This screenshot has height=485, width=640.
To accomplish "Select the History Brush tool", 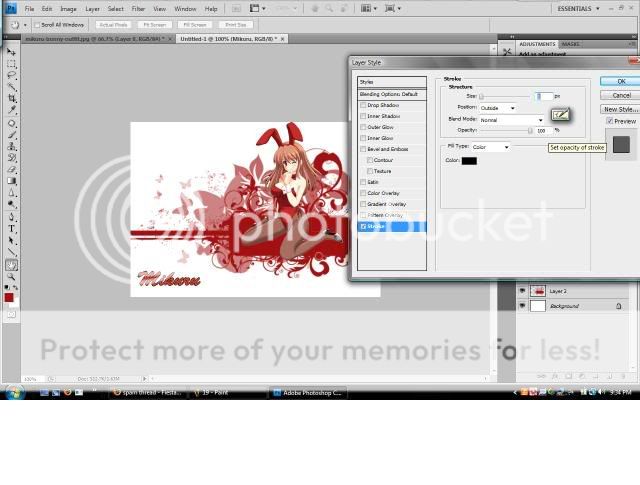I will point(11,158).
